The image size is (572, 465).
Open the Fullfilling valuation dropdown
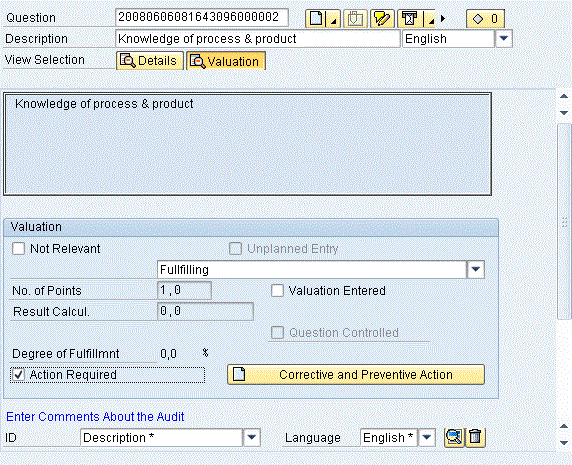[x=475, y=270]
